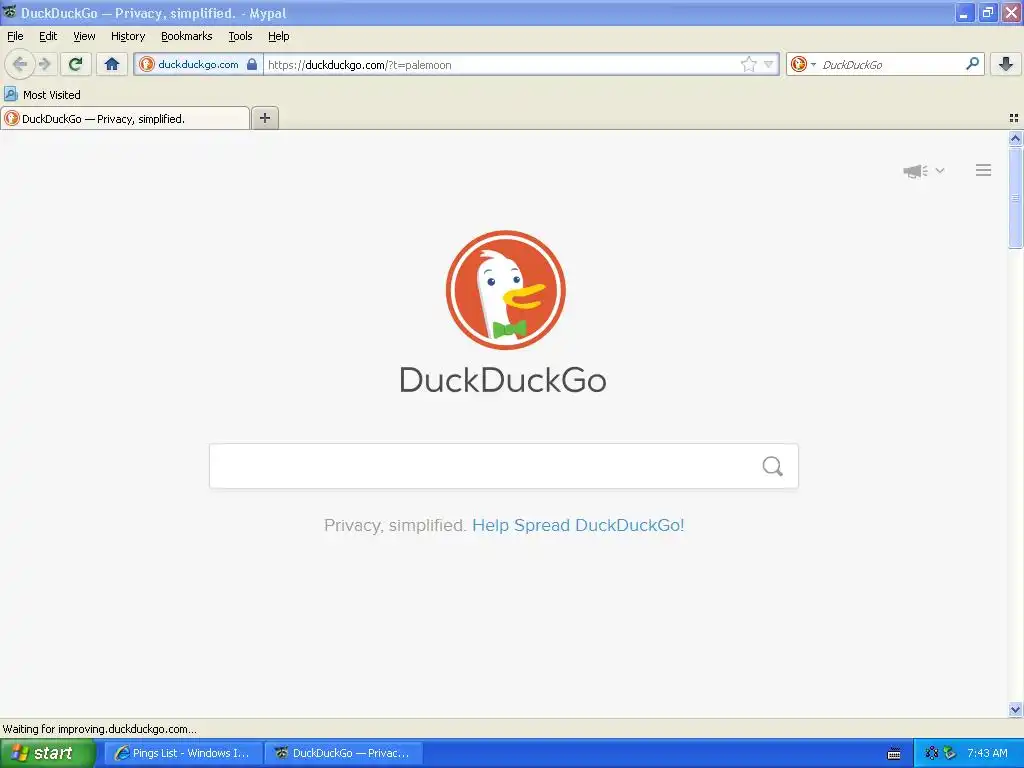This screenshot has height=768, width=1024.
Task: Click the Mypal raccoon title bar icon
Action: [9, 12]
